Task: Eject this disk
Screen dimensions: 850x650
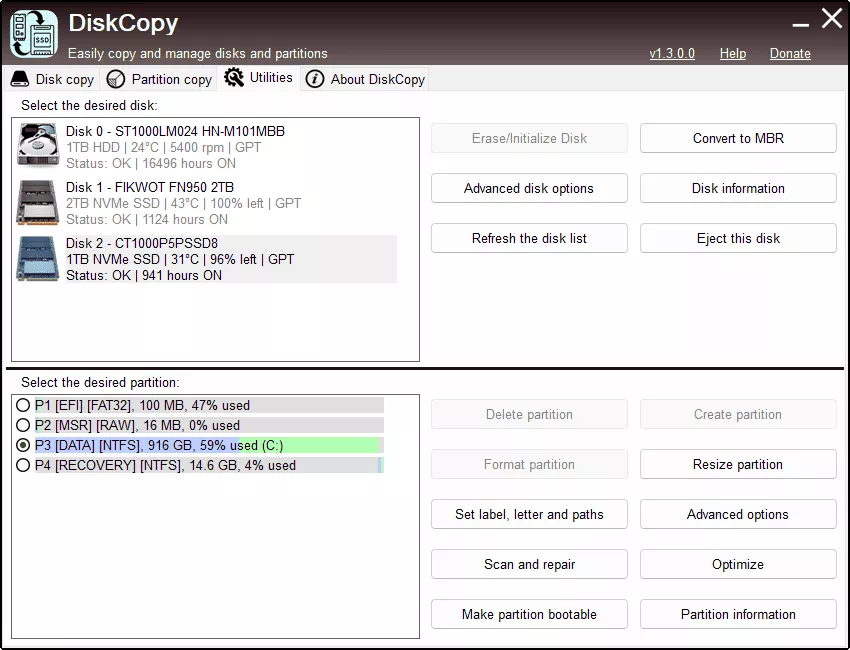Action: point(737,238)
